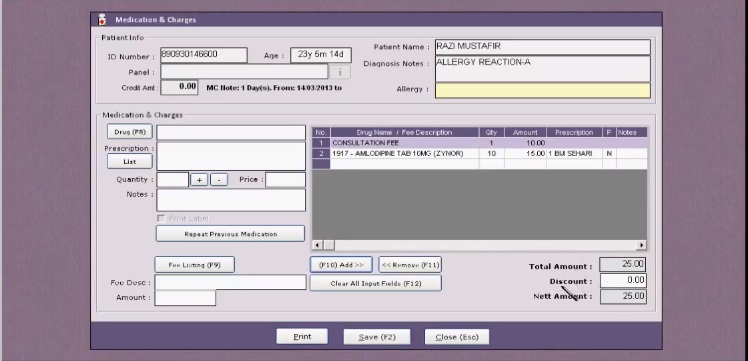Select the AMLODIPINE TAB 10MG (ZYNOR) row
Image resolution: width=748 pixels, height=361 pixels.
click(x=479, y=154)
